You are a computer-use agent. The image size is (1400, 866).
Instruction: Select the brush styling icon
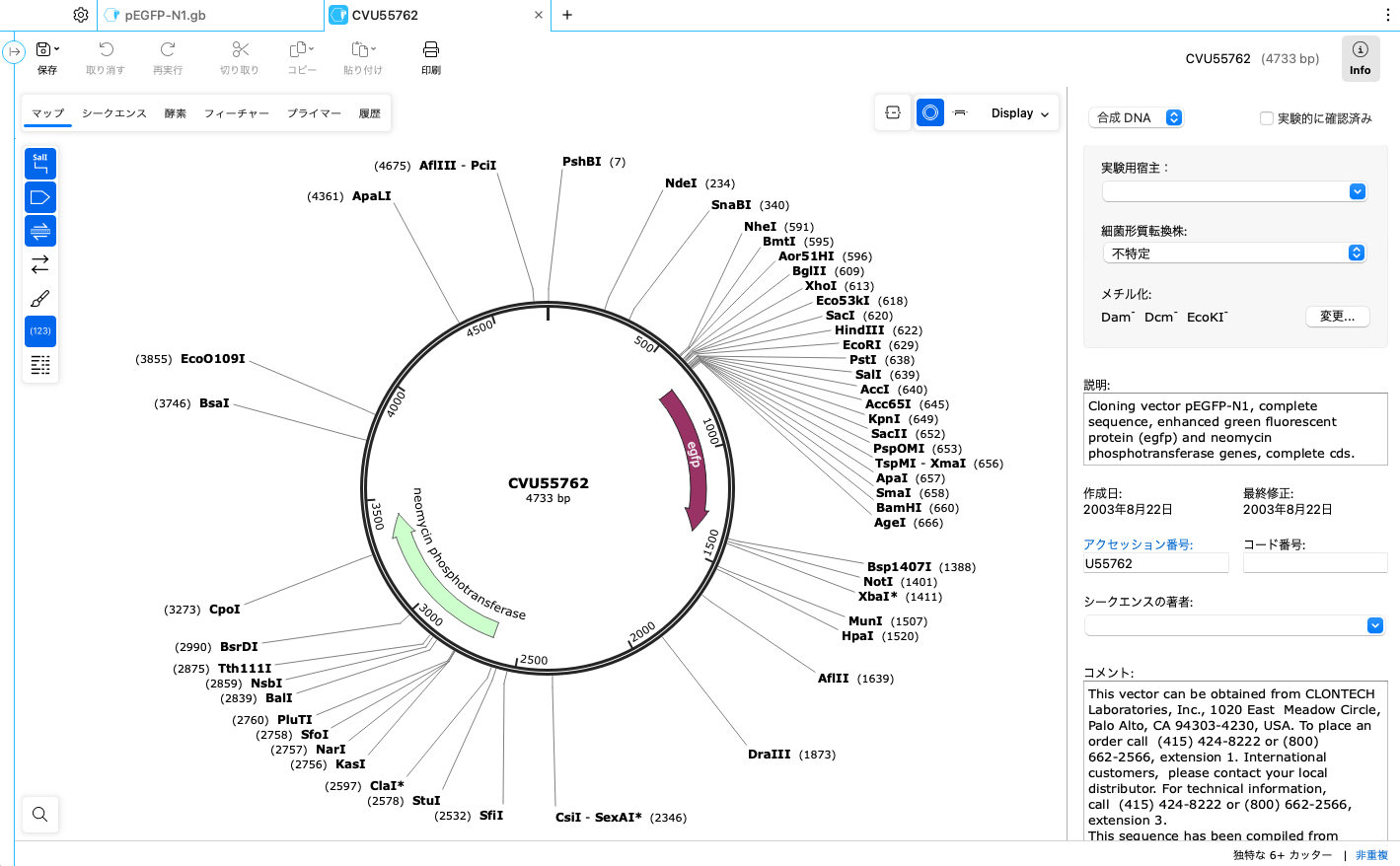coord(39,297)
